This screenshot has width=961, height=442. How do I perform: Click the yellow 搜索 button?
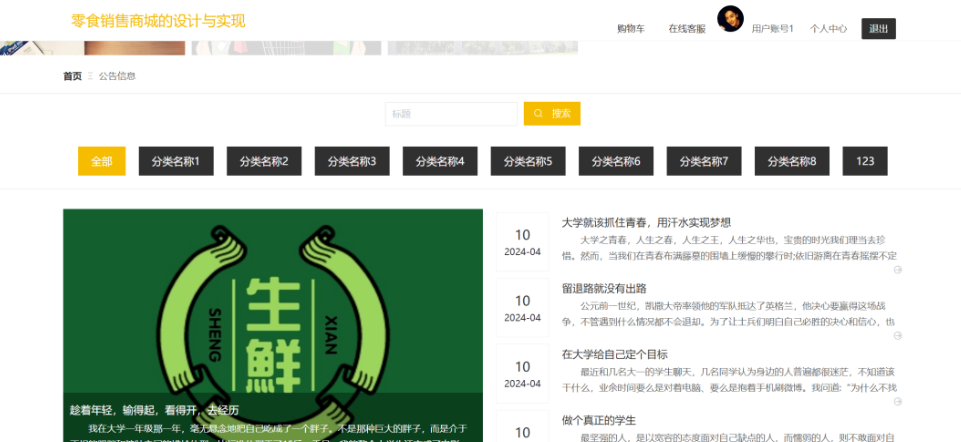click(x=552, y=113)
